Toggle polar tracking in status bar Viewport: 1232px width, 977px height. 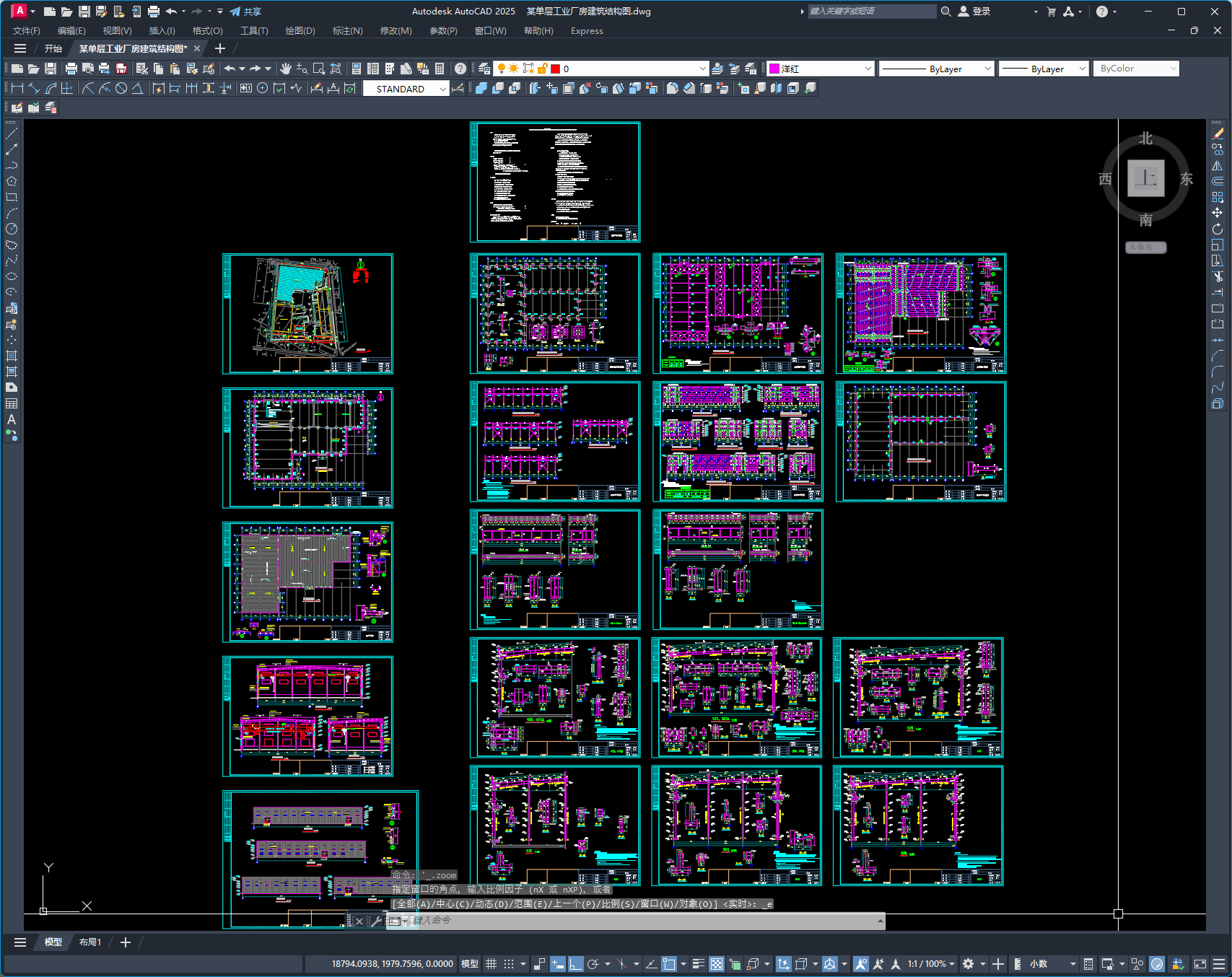tap(593, 964)
